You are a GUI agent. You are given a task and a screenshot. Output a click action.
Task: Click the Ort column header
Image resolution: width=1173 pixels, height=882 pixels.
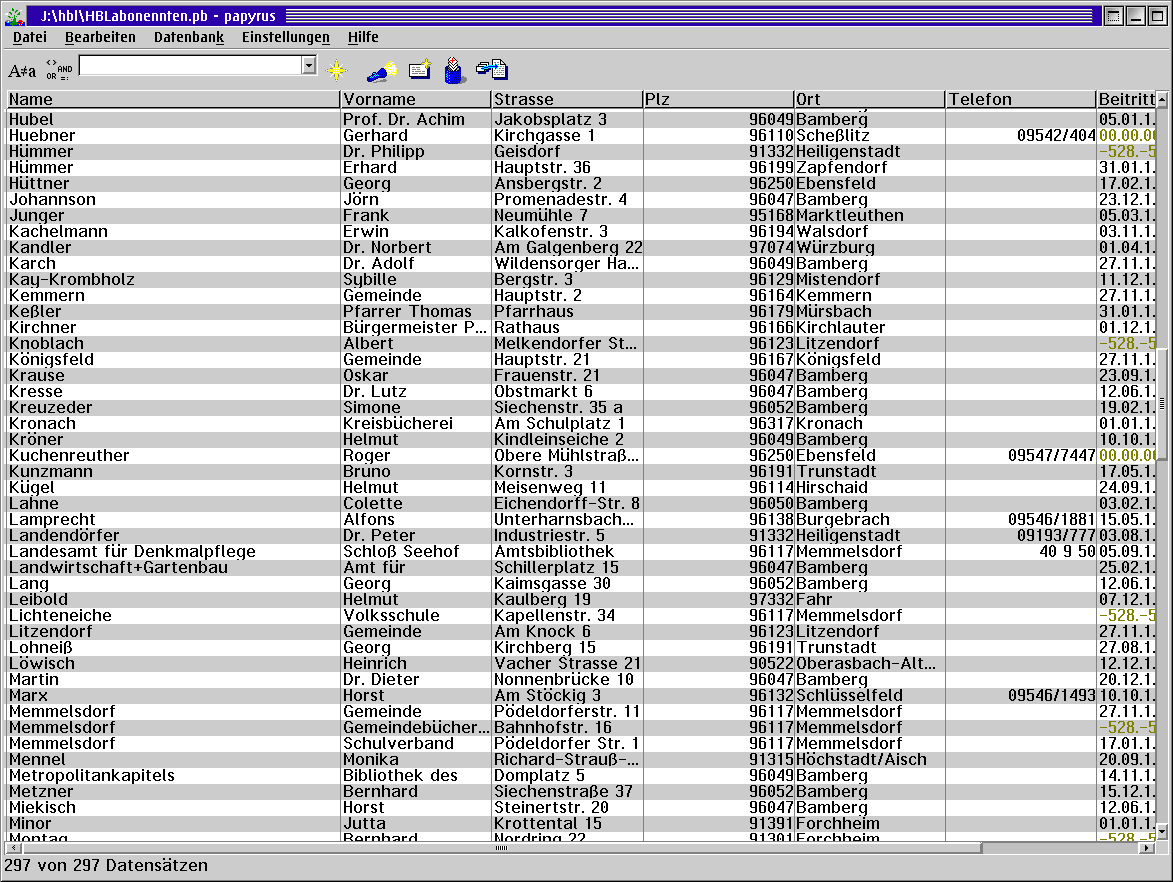pos(869,99)
